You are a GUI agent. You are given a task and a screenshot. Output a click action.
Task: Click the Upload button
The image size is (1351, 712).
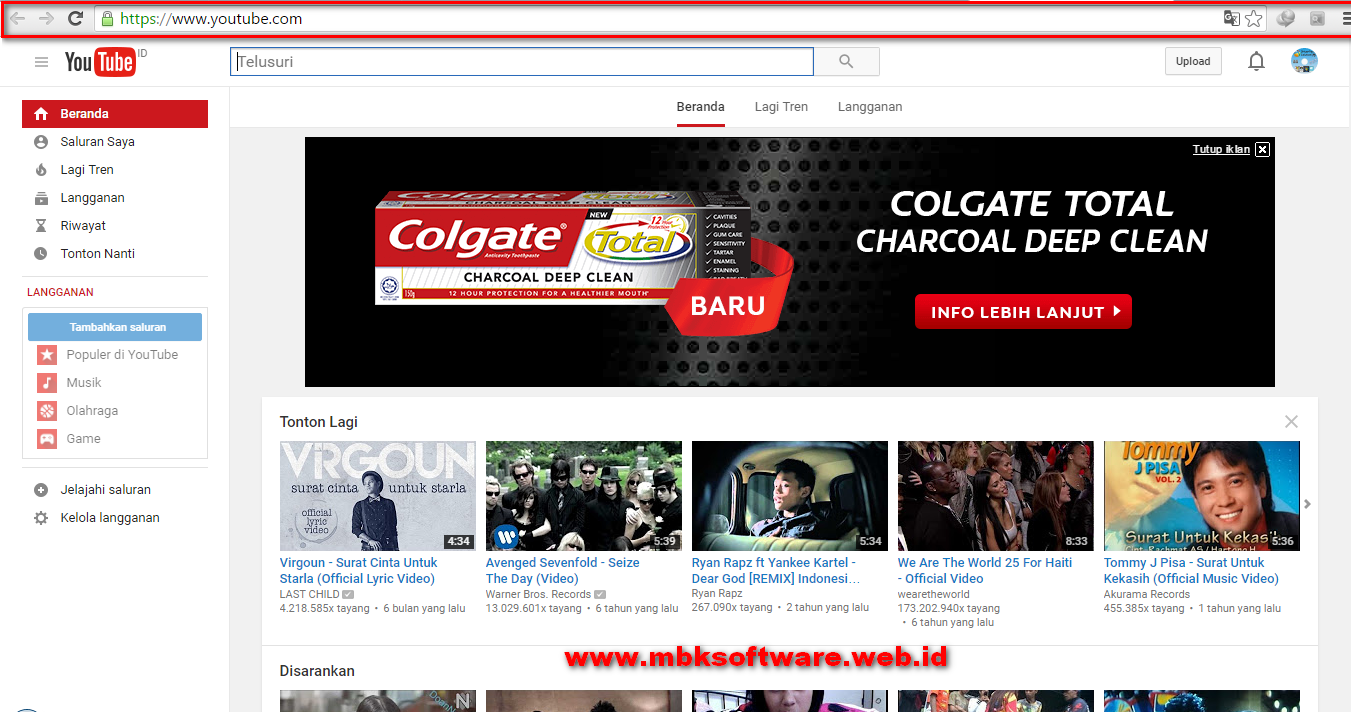[1193, 62]
